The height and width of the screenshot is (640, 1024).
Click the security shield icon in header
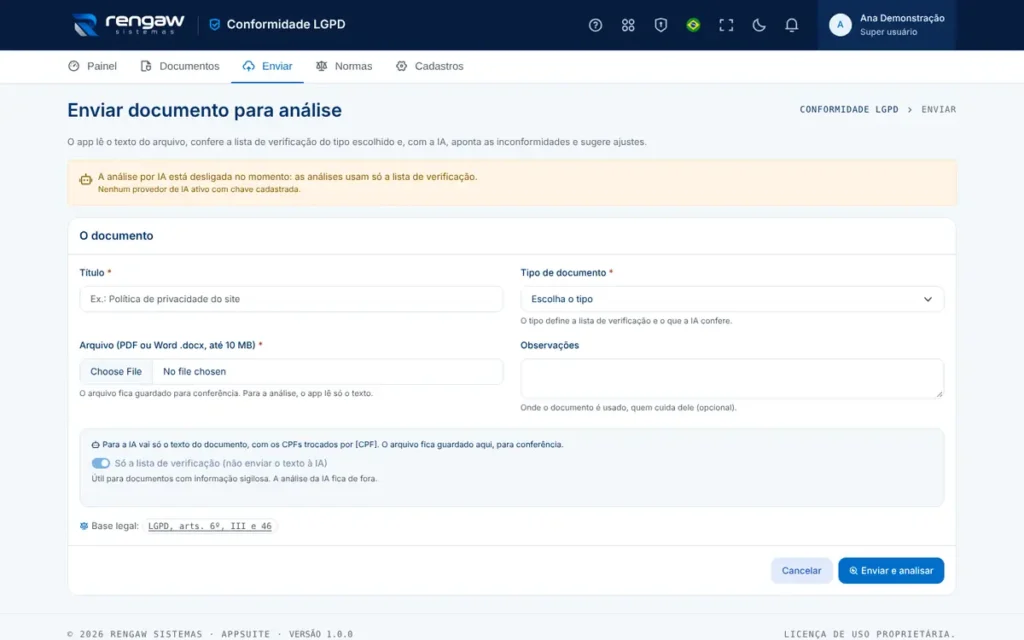pyautogui.click(x=660, y=25)
